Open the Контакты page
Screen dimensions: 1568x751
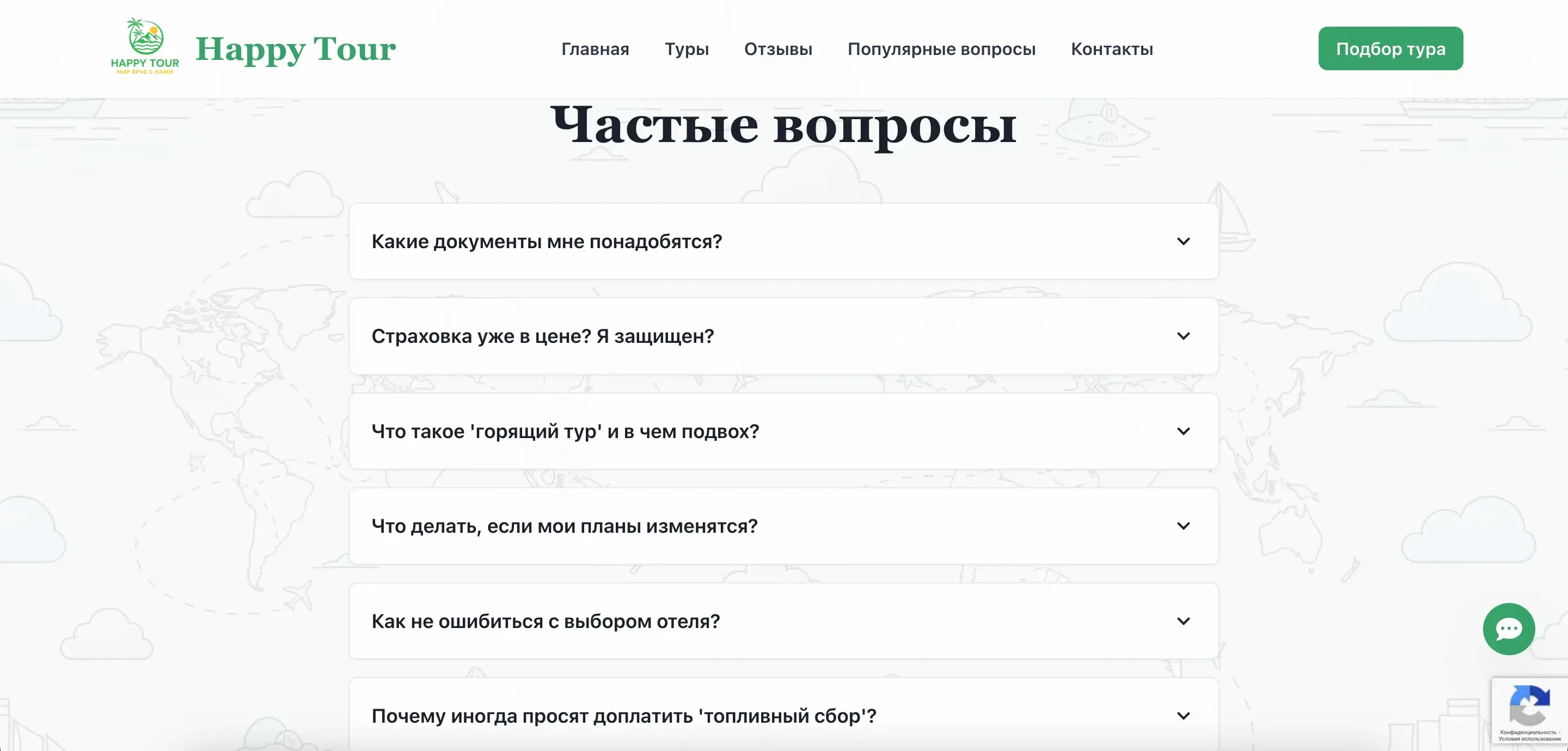(x=1112, y=50)
